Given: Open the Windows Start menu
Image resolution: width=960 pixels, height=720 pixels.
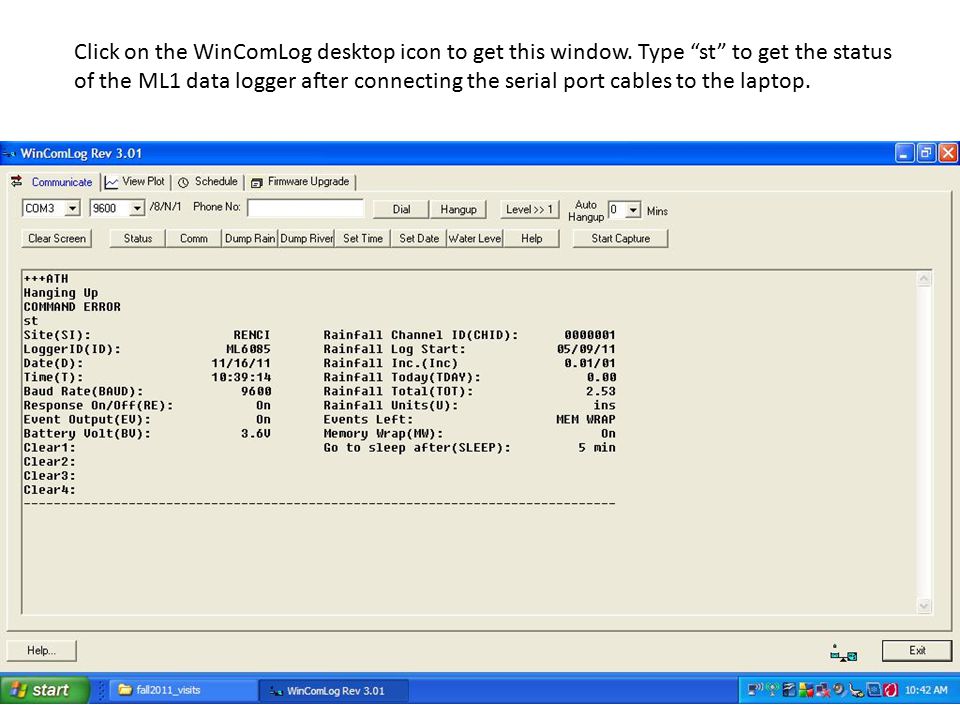Looking at the screenshot, I should tap(44, 690).
